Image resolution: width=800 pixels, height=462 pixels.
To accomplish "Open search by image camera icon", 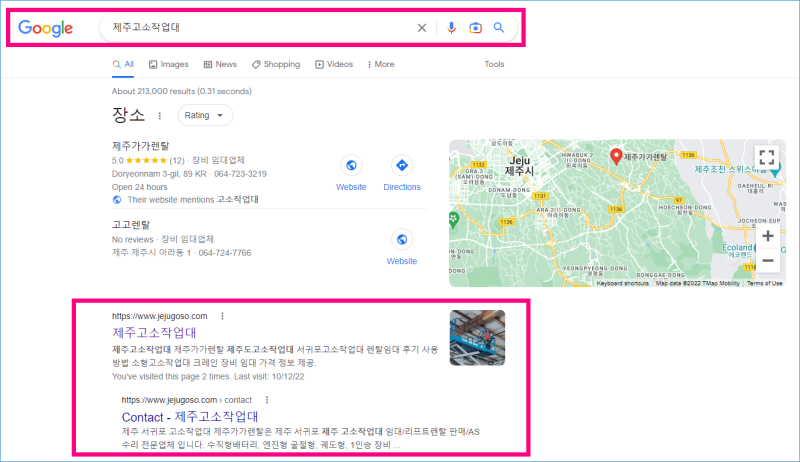I will click(476, 28).
